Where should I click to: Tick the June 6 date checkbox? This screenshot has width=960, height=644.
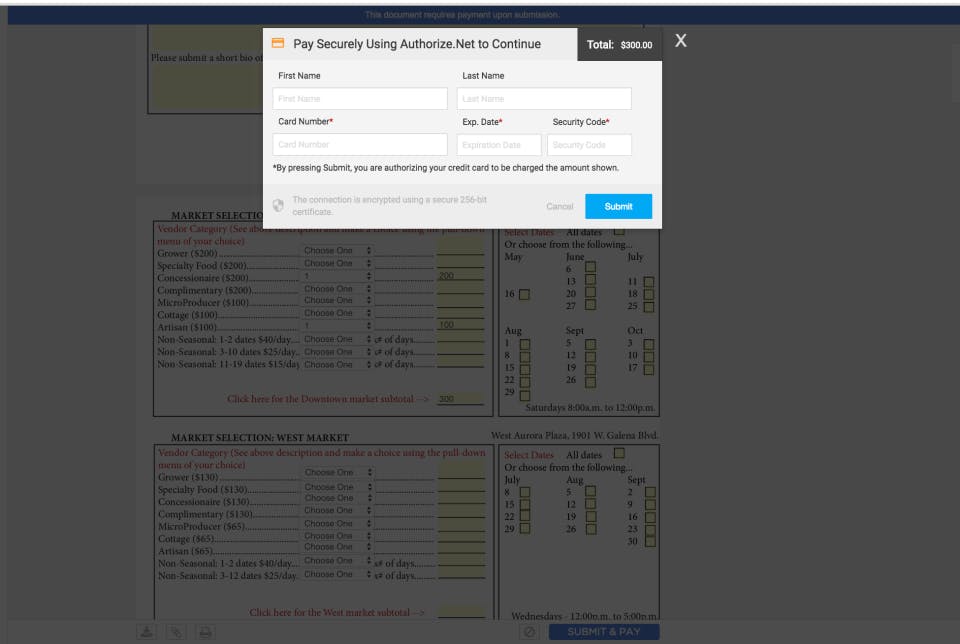[590, 267]
